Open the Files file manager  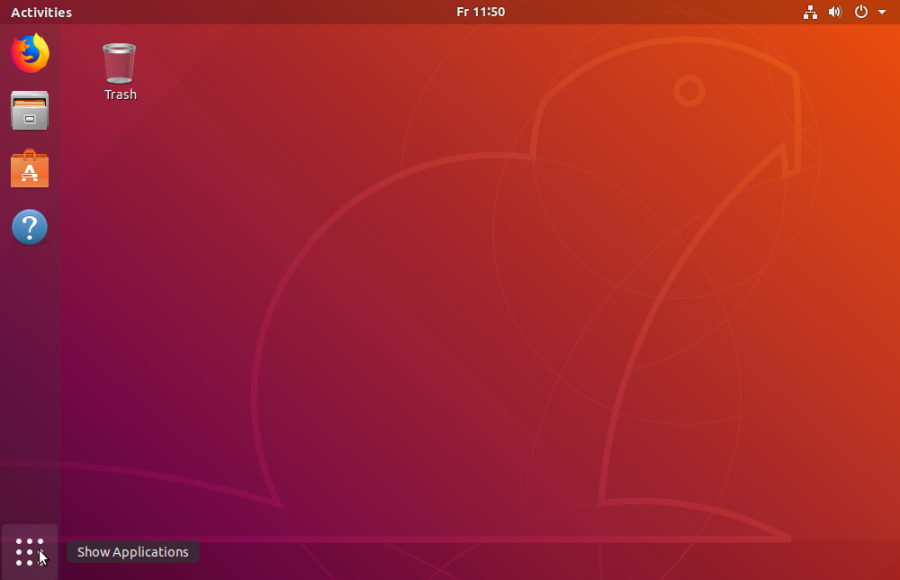[29, 111]
